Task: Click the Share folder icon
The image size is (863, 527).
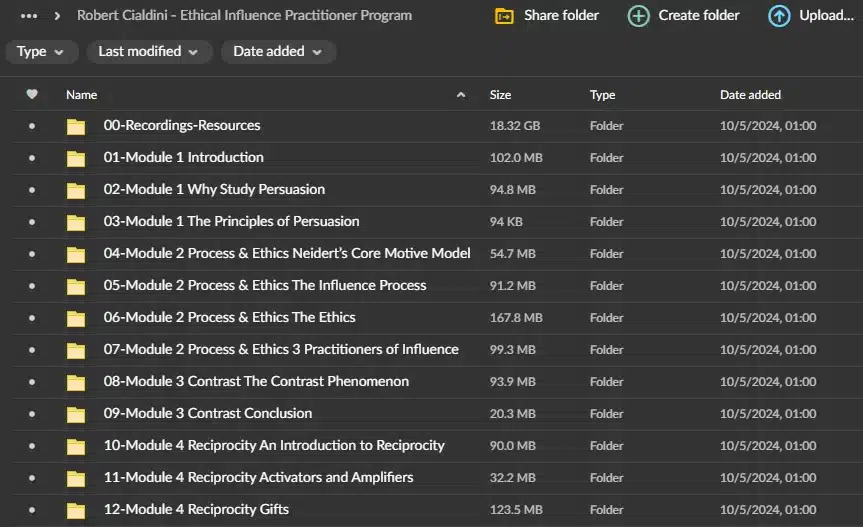Action: coord(504,16)
